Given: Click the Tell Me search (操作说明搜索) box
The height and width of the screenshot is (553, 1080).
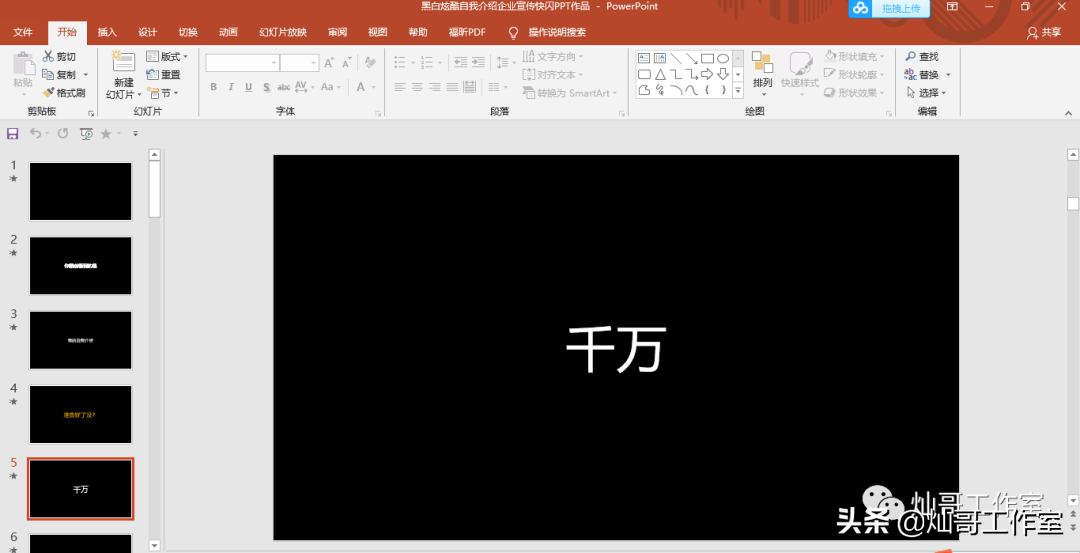Looking at the screenshot, I should [x=548, y=32].
